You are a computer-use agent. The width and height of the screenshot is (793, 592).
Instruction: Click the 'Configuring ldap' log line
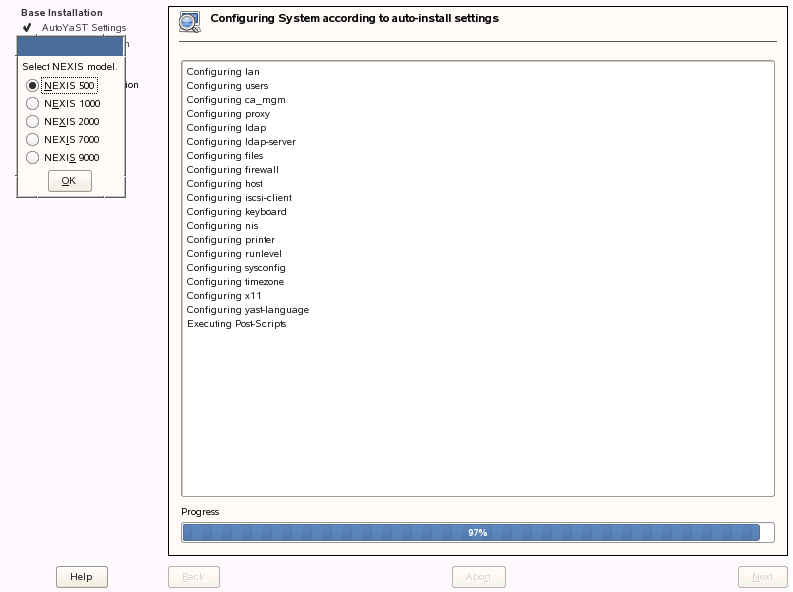pyautogui.click(x=226, y=128)
